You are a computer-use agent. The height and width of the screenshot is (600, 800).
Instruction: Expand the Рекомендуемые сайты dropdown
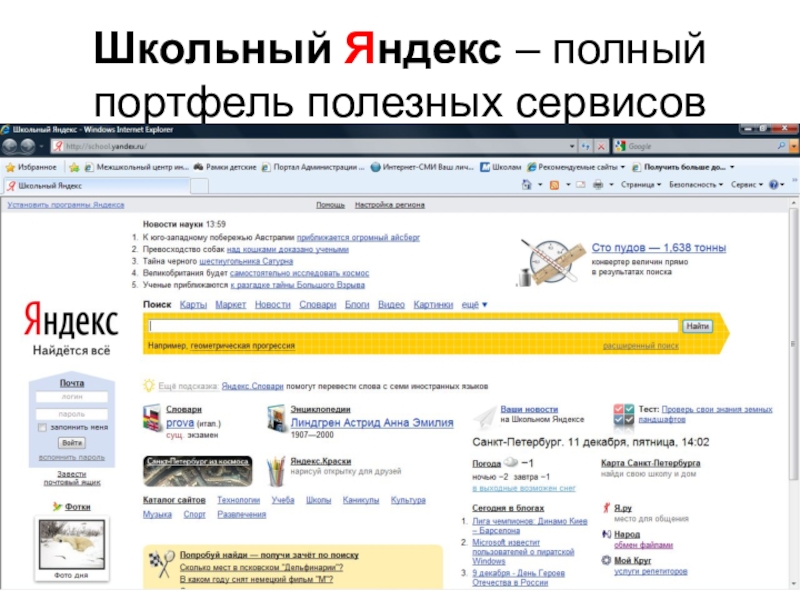tap(622, 167)
